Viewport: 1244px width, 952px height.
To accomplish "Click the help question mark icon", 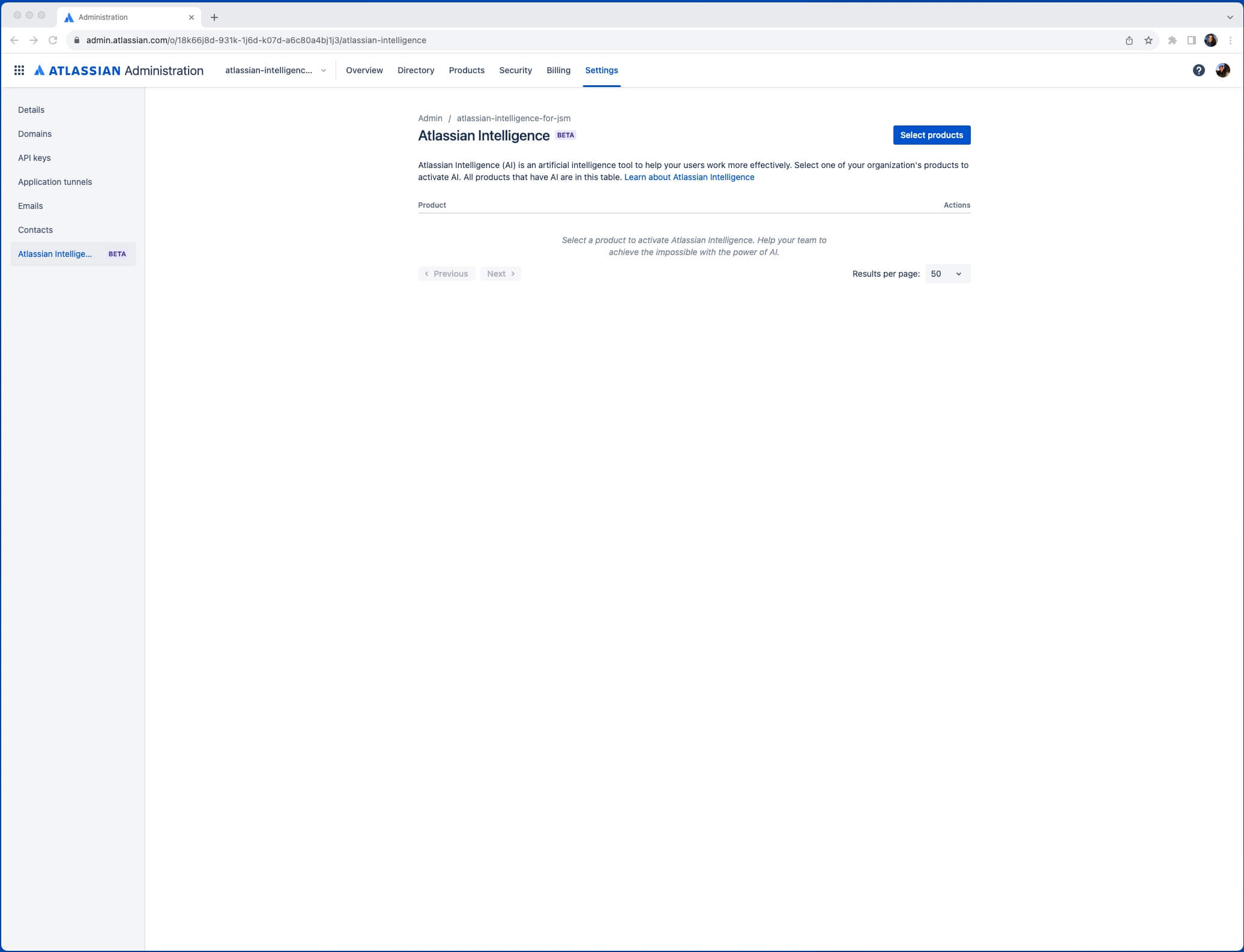I will pyautogui.click(x=1199, y=70).
